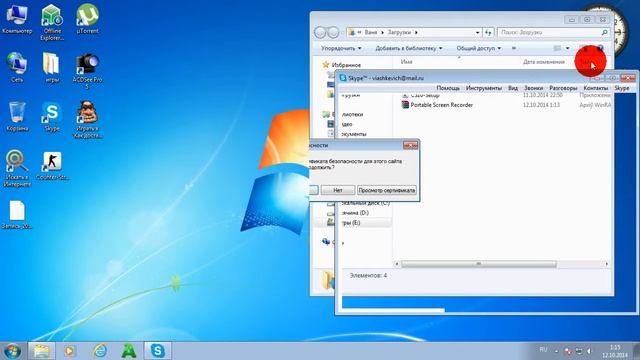Click the horizontal scrollbar in the Explorer file list

point(479,264)
